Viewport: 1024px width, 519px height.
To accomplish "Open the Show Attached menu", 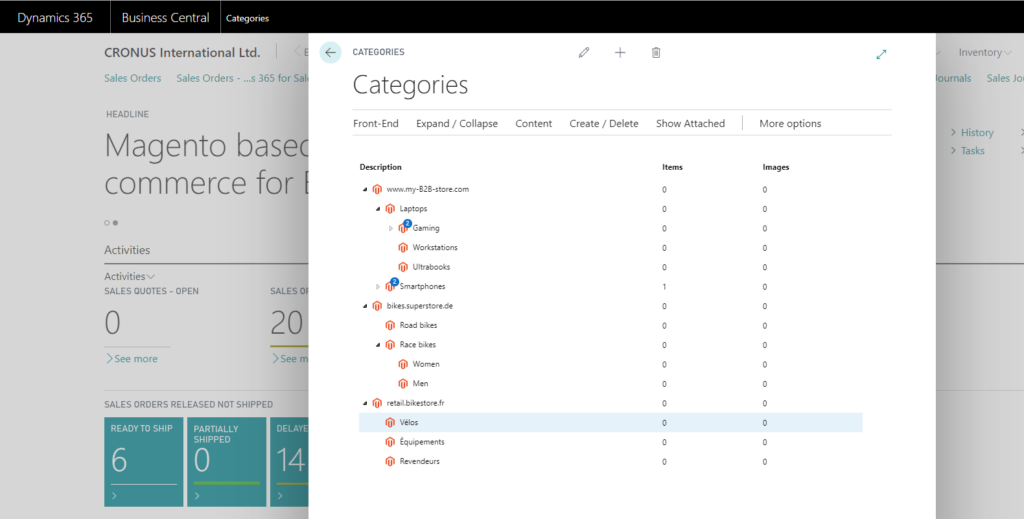I will [690, 123].
